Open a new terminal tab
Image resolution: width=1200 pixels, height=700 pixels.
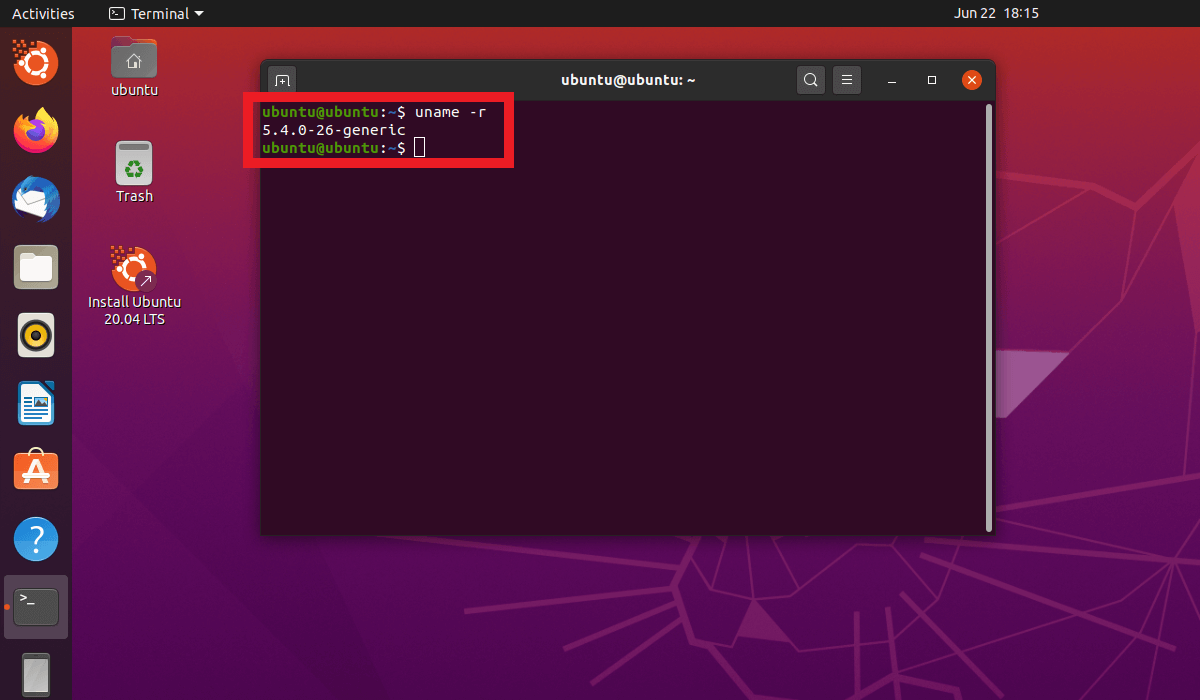(281, 79)
